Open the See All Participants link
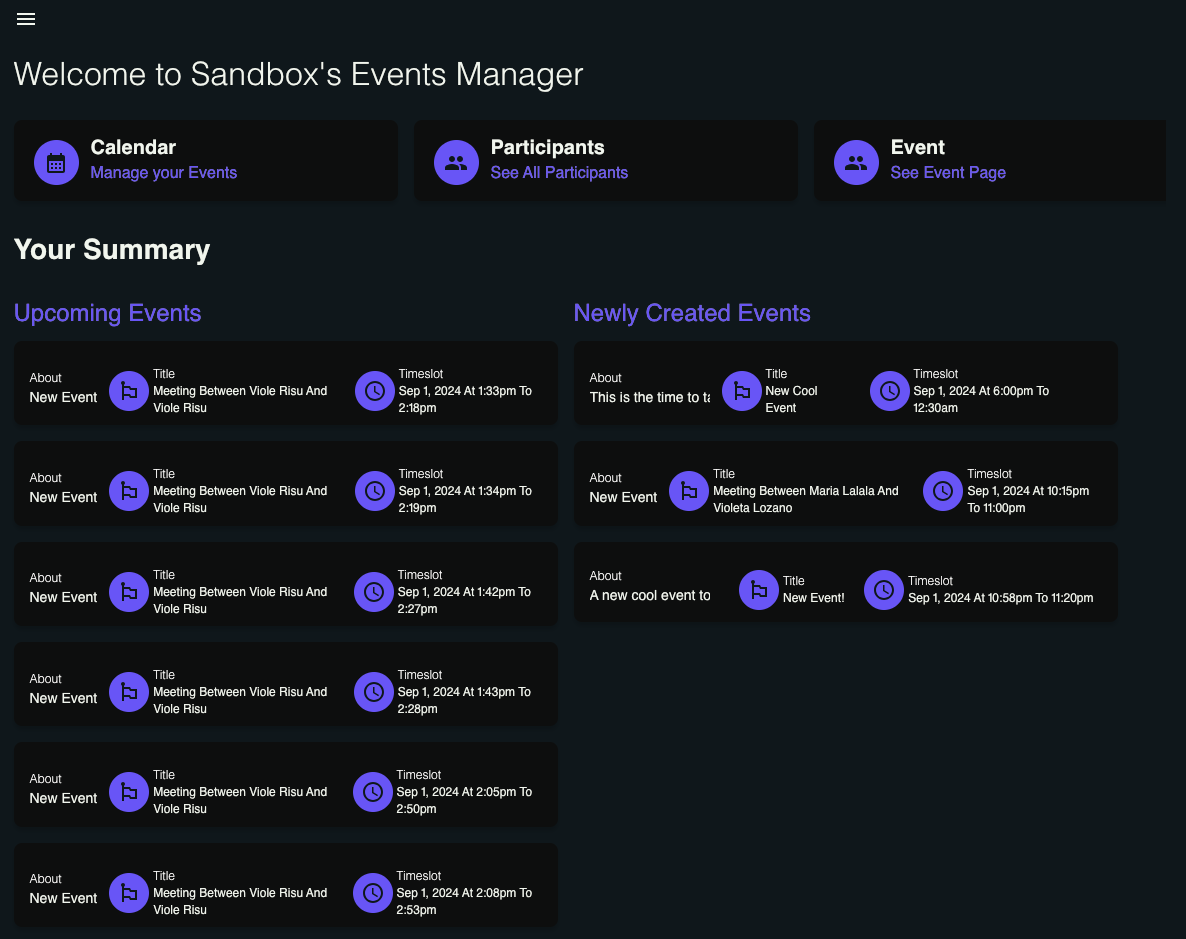The image size is (1186, 939). pos(559,172)
